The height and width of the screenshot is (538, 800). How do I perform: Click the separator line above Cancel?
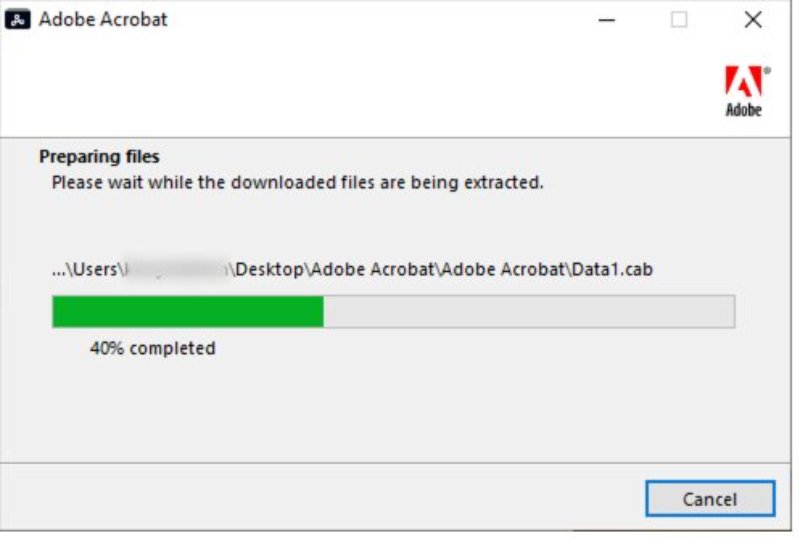click(400, 463)
